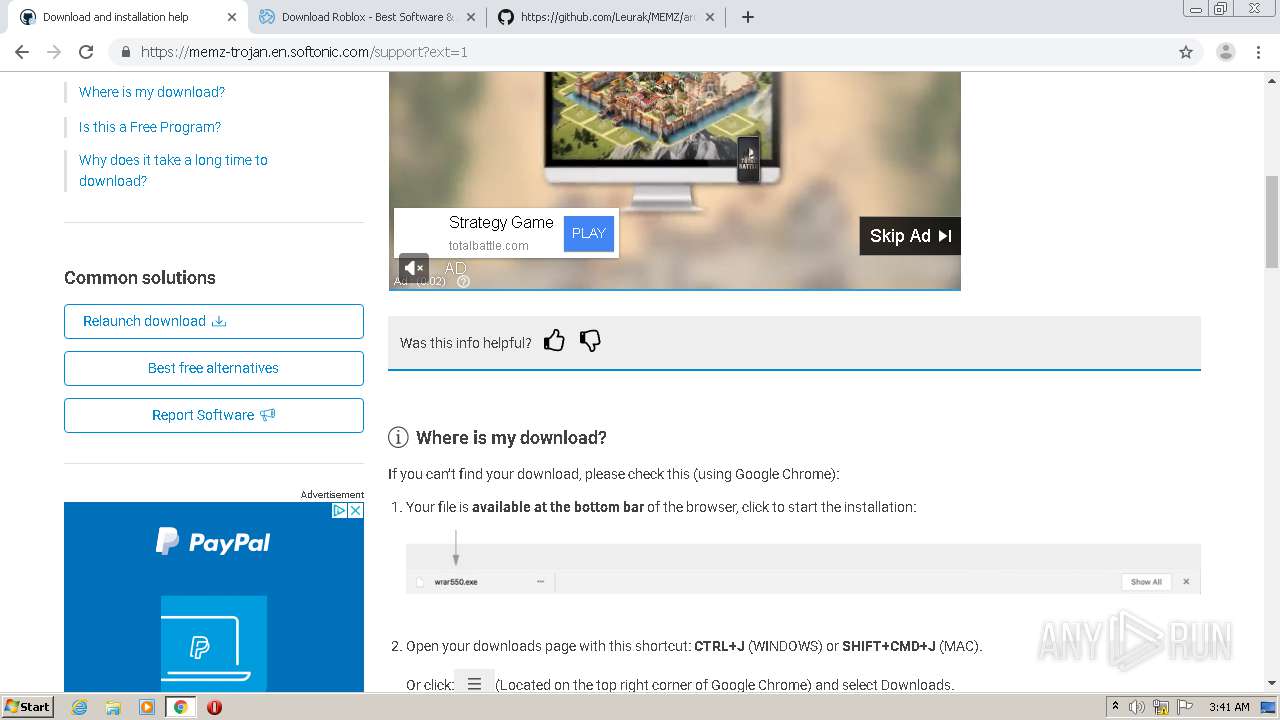Open a new browser tab
The height and width of the screenshot is (720, 1280).
coord(747,17)
